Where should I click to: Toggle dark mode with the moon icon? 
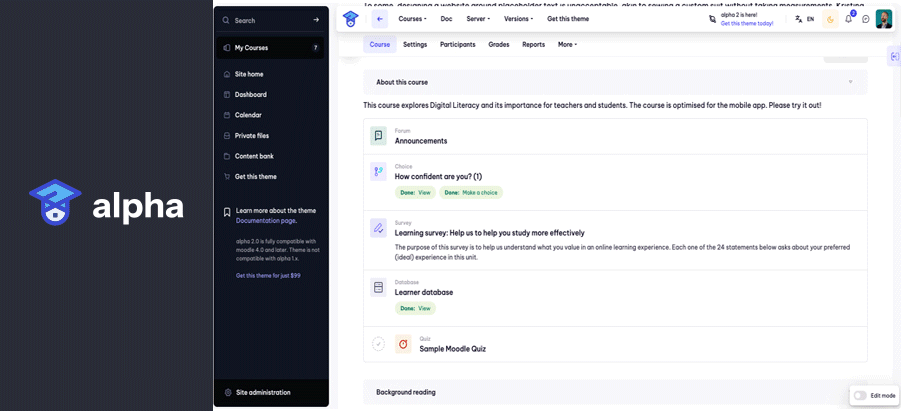pos(830,19)
